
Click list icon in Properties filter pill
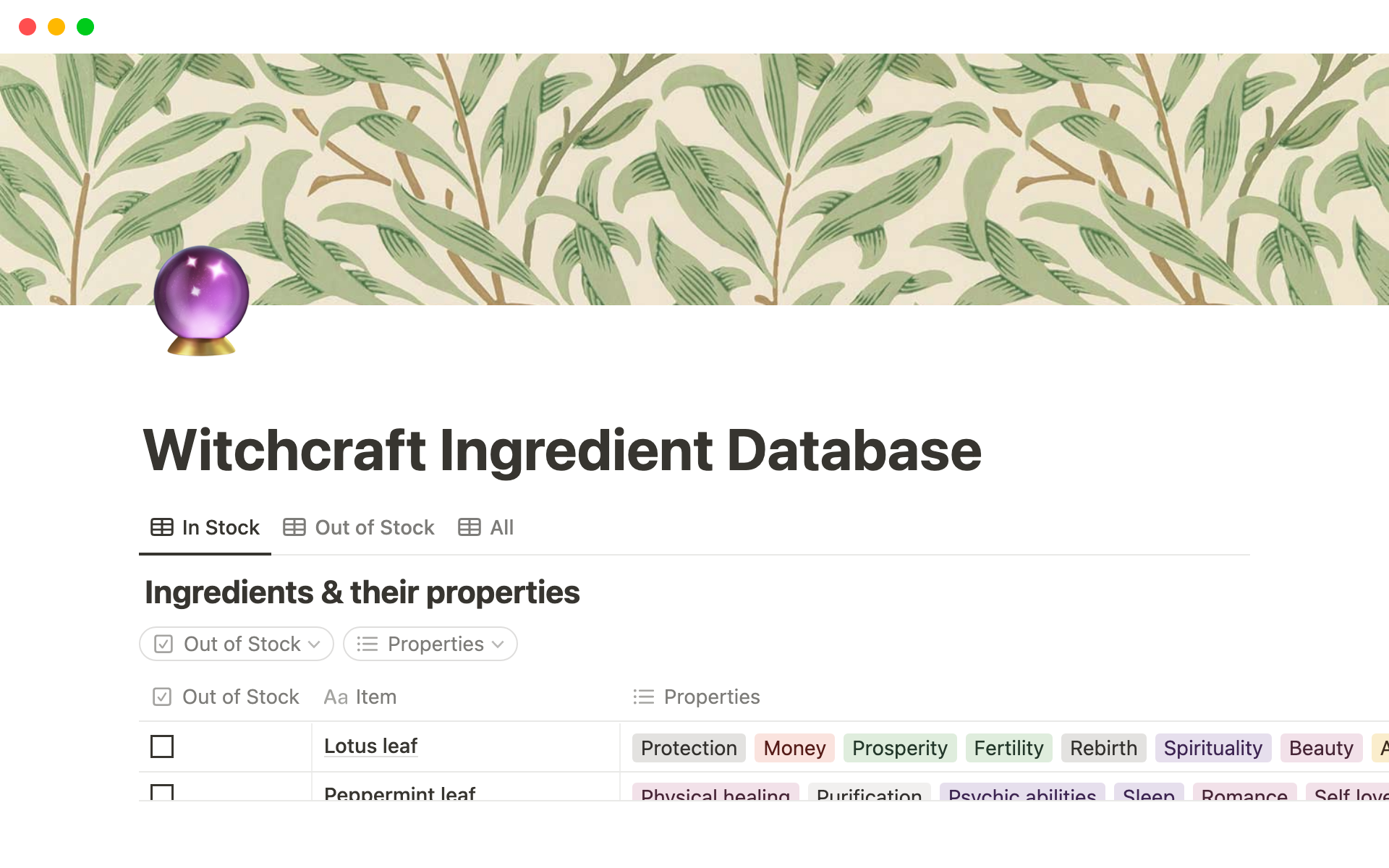(368, 644)
